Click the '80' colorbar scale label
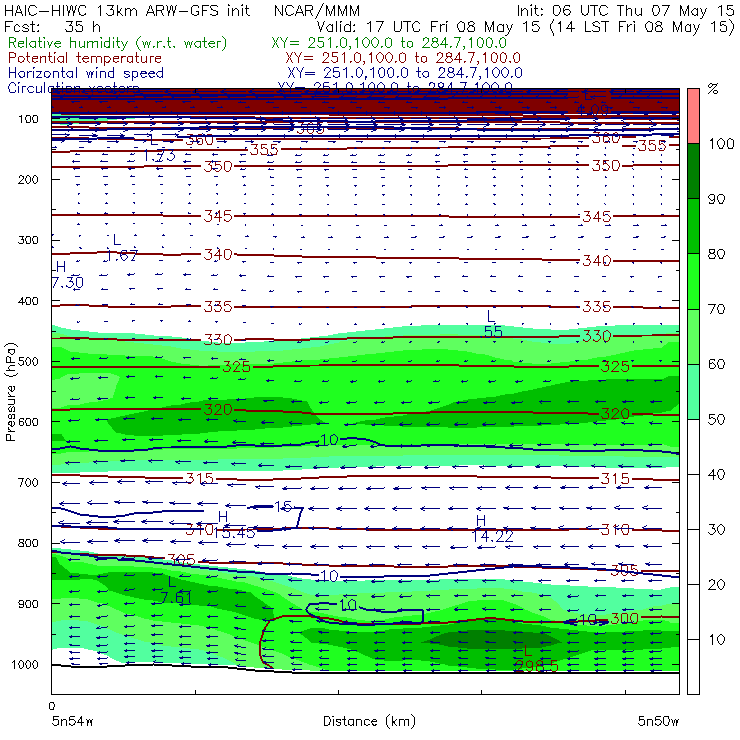740x740 pixels. pyautogui.click(x=716, y=254)
